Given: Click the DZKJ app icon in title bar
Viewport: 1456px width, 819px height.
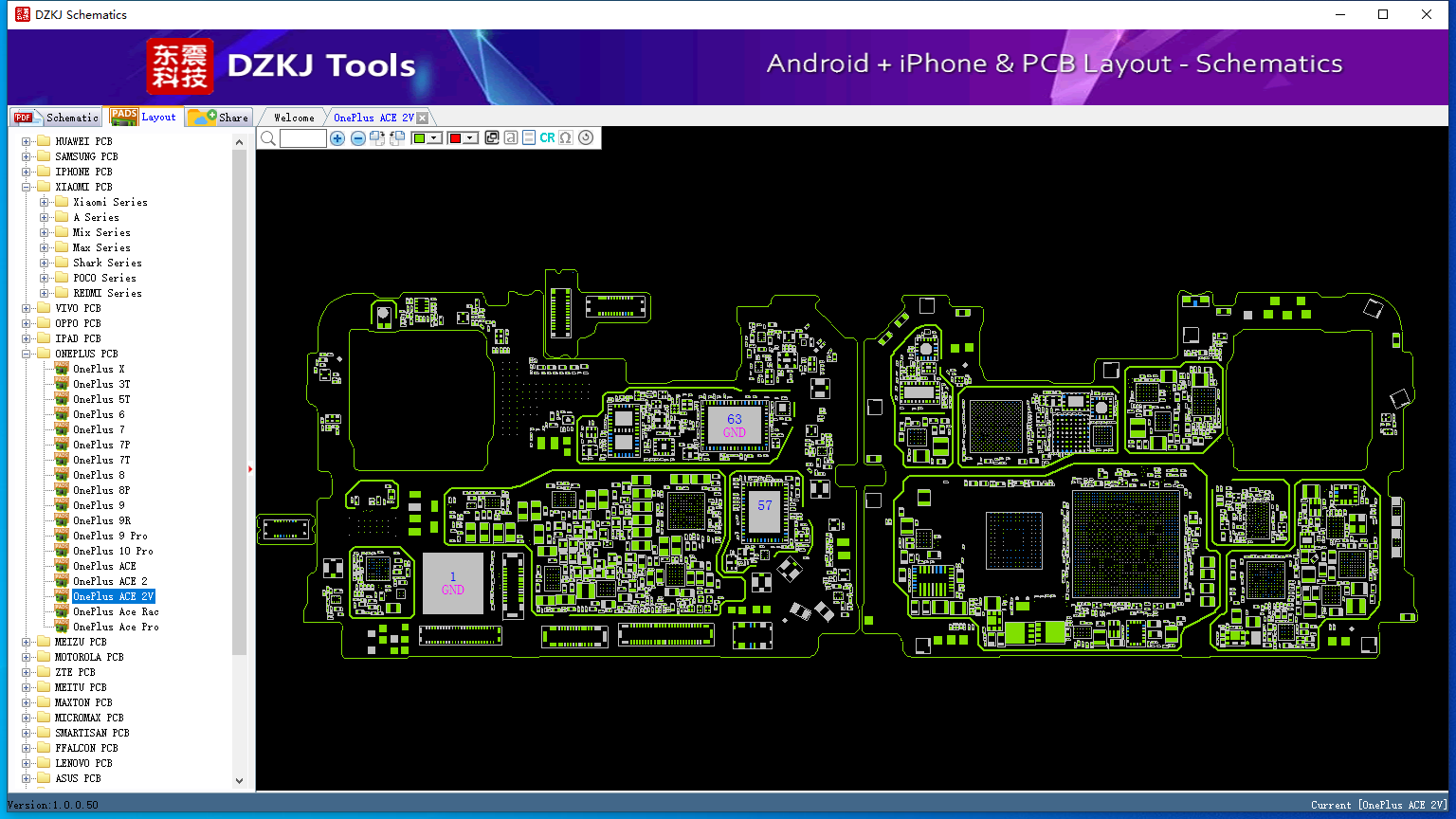Looking at the screenshot, I should (x=23, y=14).
